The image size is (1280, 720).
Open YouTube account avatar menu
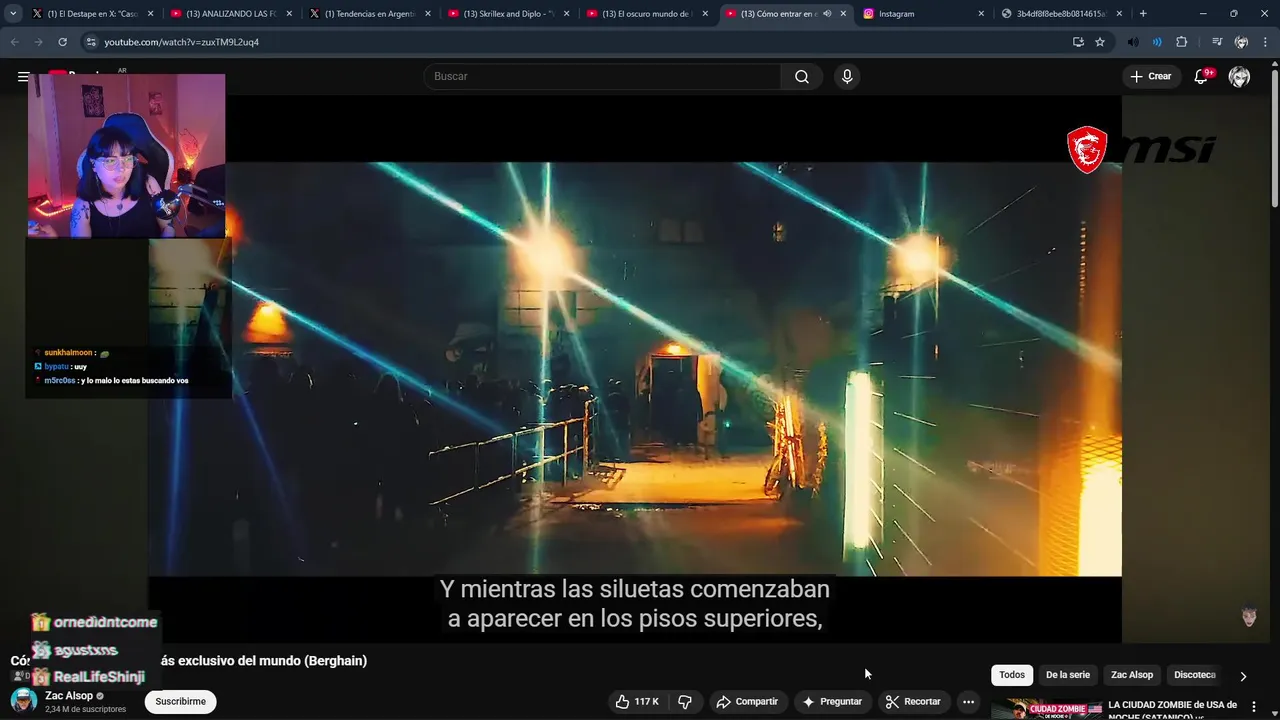[1239, 77]
